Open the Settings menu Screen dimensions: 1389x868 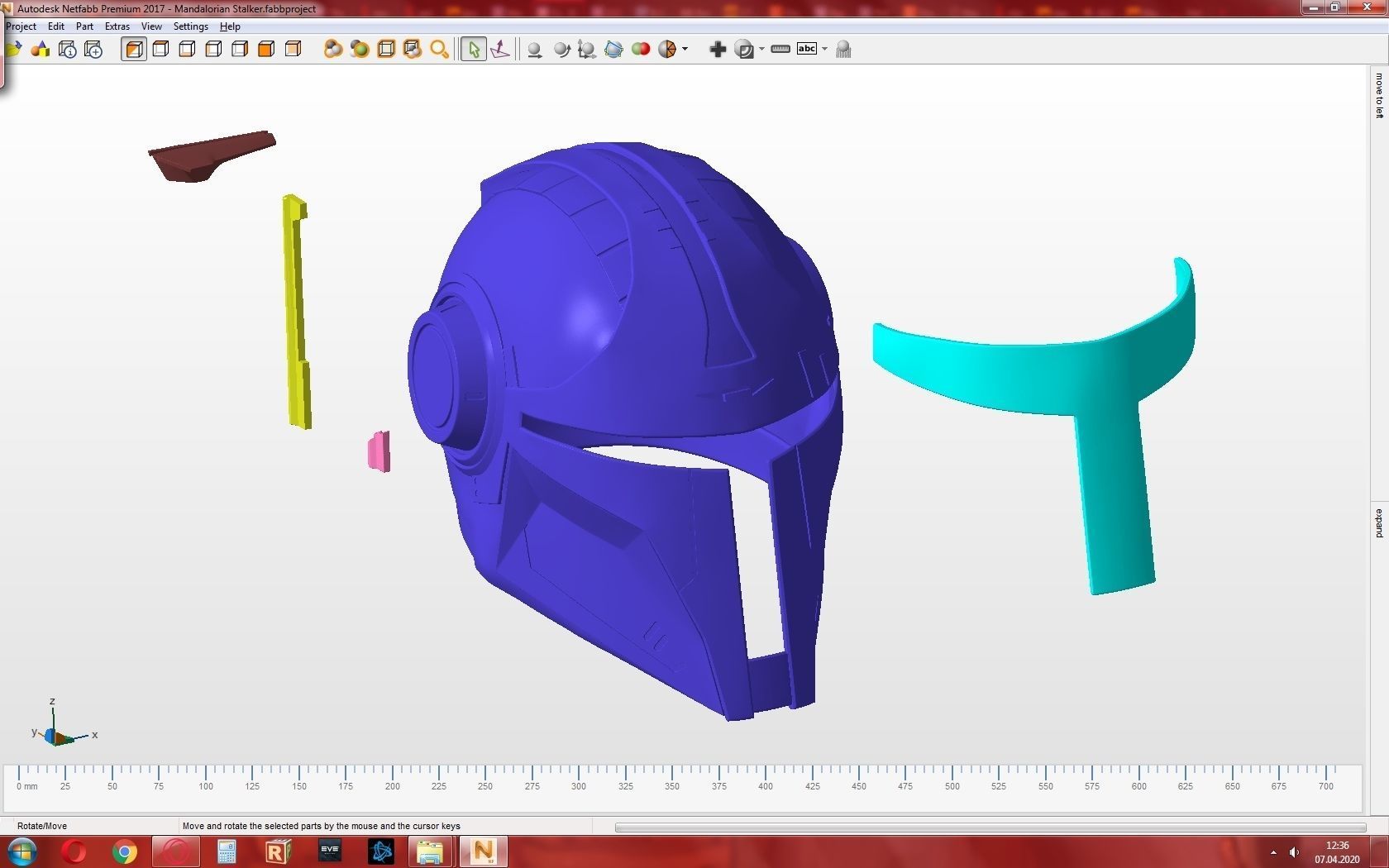(x=191, y=26)
